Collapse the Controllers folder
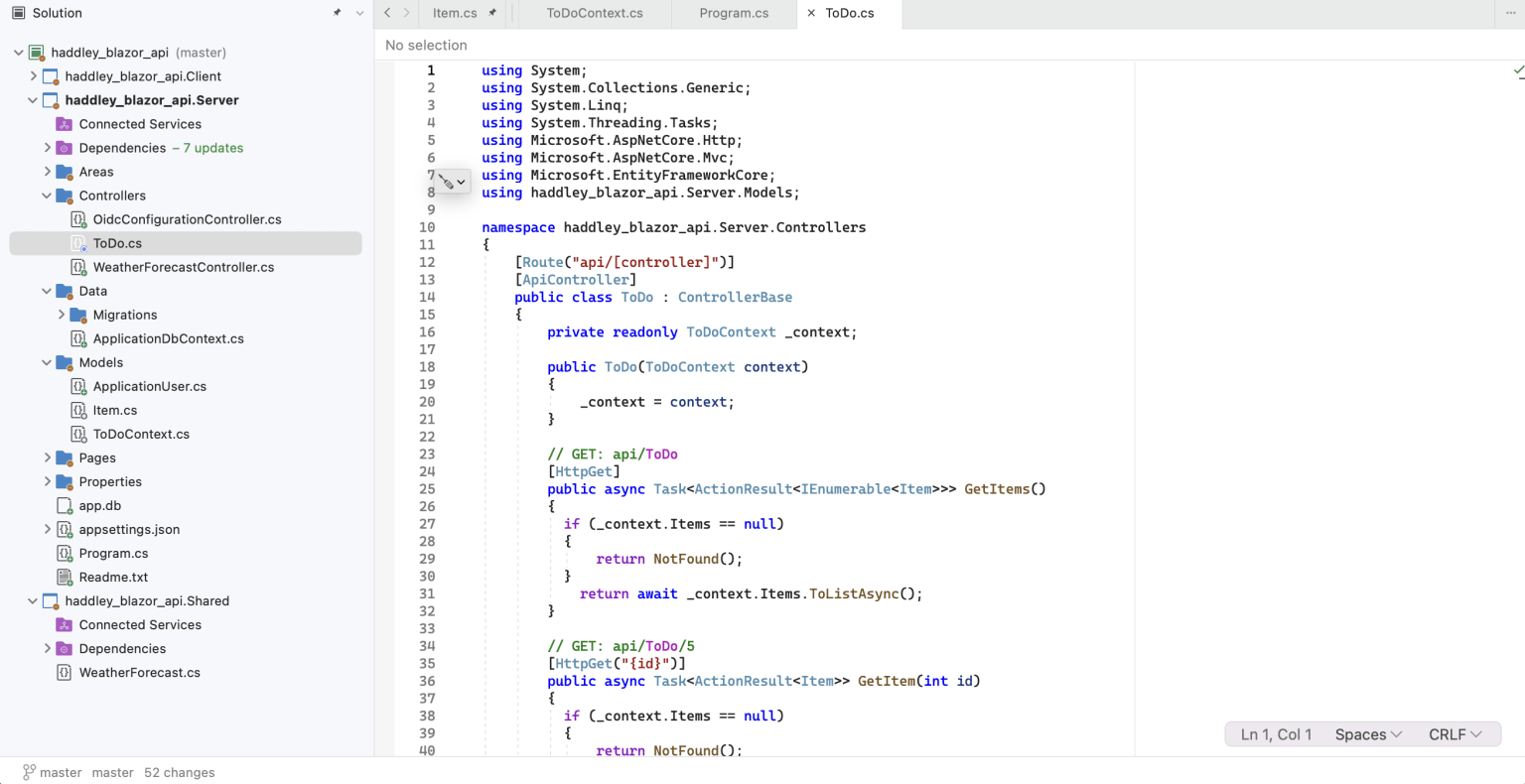 (47, 196)
